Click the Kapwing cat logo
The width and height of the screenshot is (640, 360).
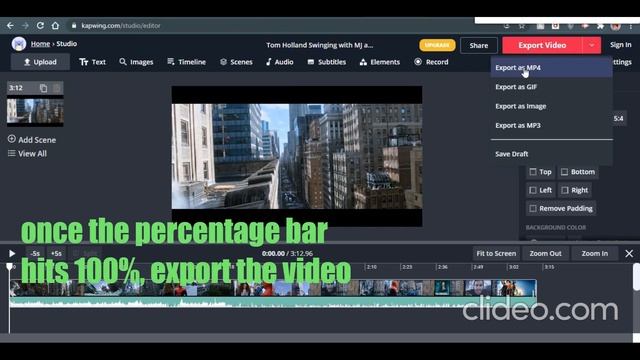pyautogui.click(x=19, y=44)
